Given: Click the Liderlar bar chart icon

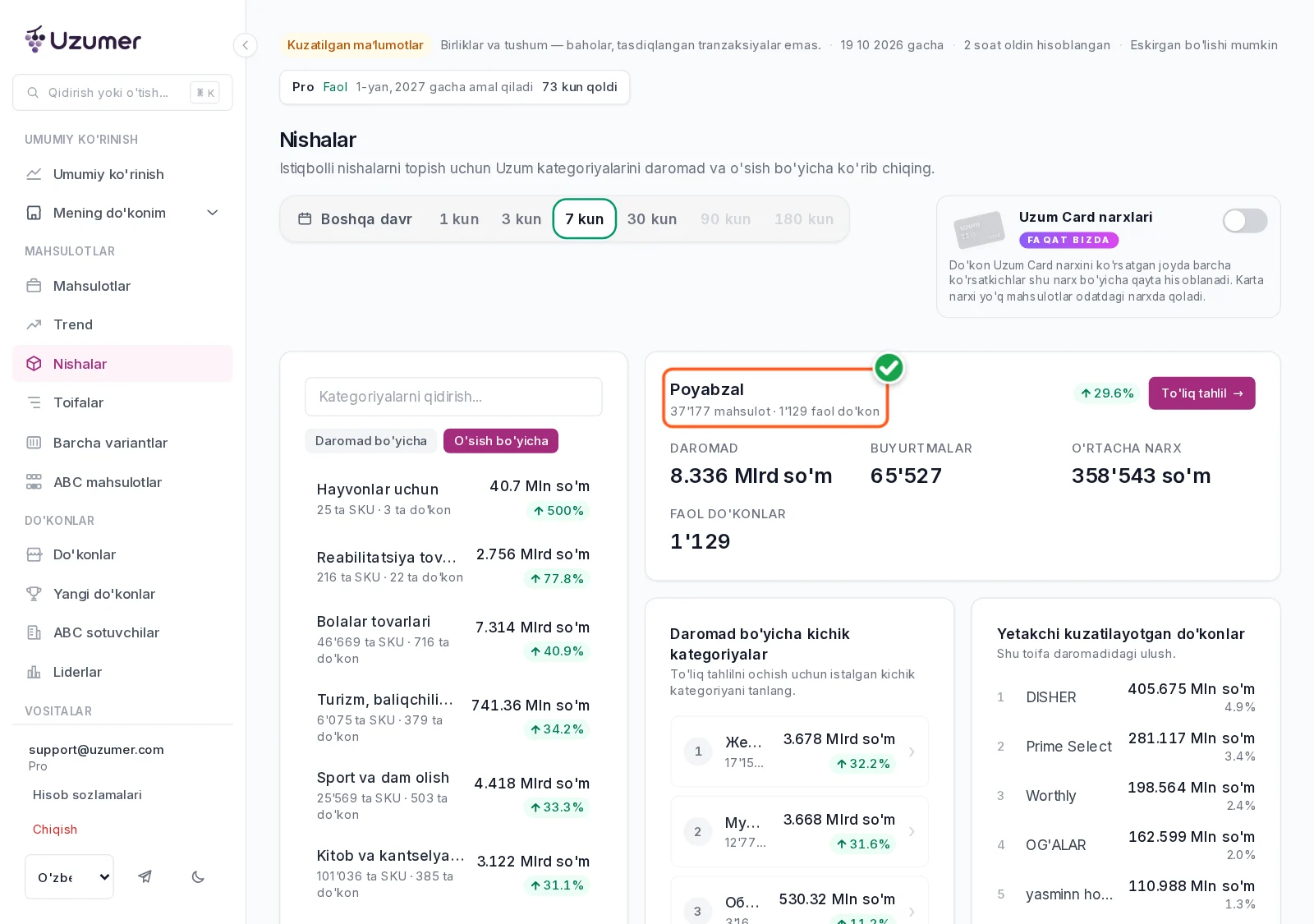Looking at the screenshot, I should point(34,672).
